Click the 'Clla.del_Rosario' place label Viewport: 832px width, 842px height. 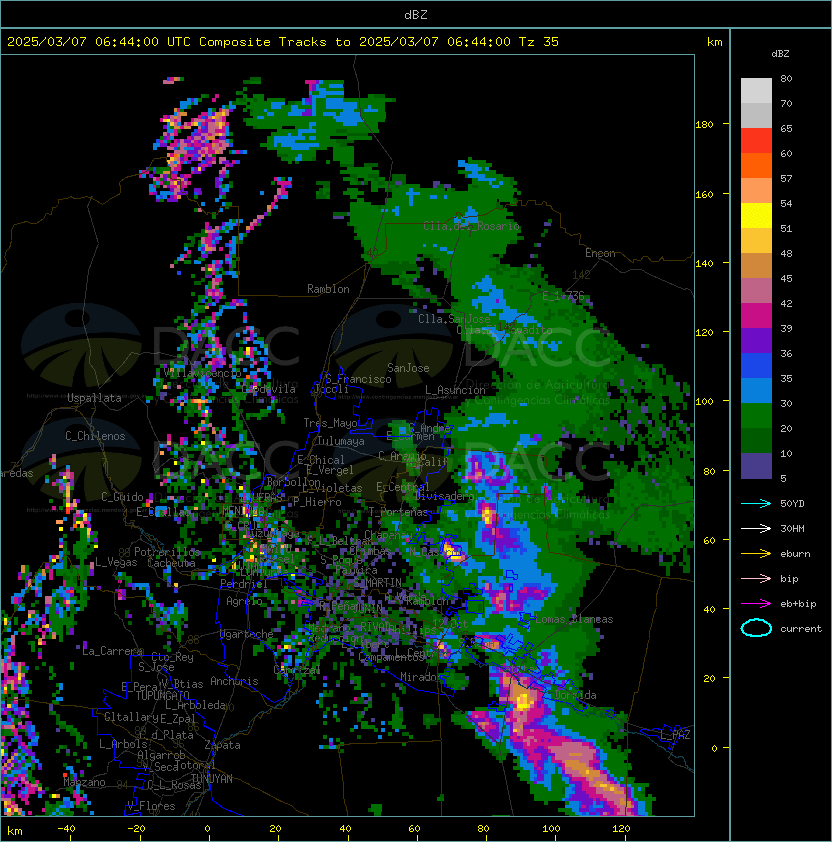pyautogui.click(x=471, y=226)
